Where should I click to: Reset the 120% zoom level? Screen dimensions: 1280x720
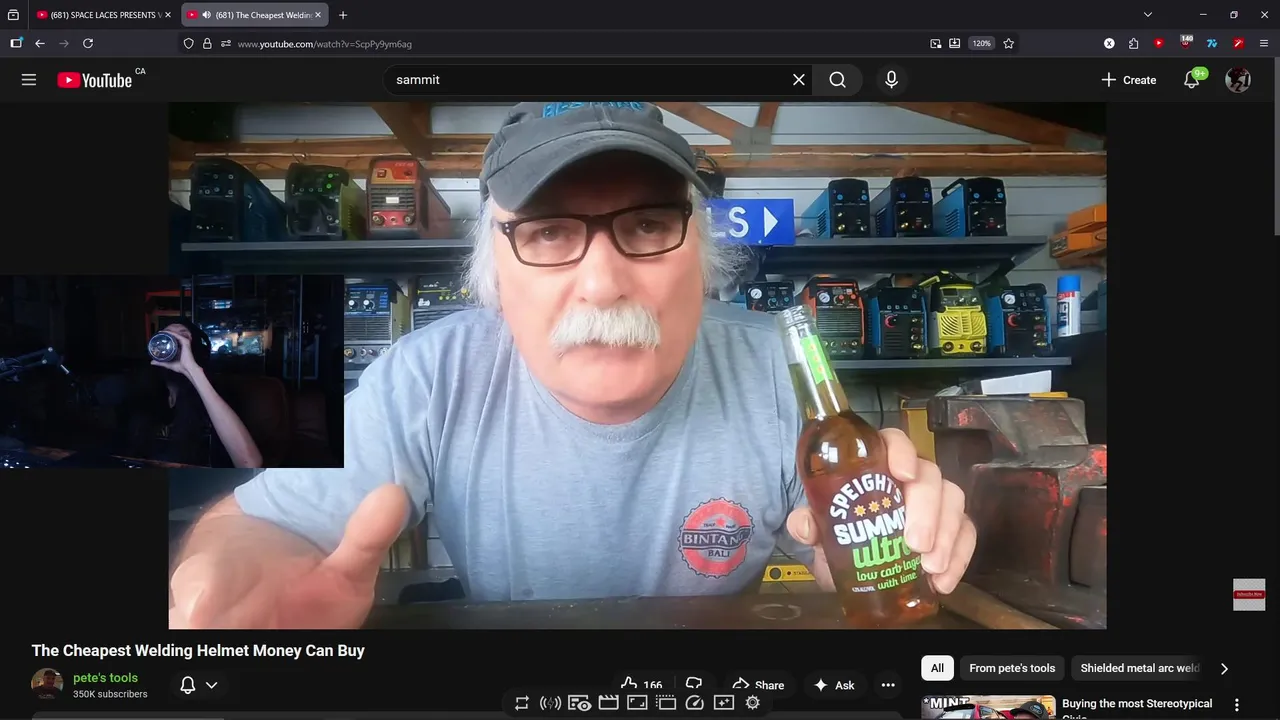981,43
